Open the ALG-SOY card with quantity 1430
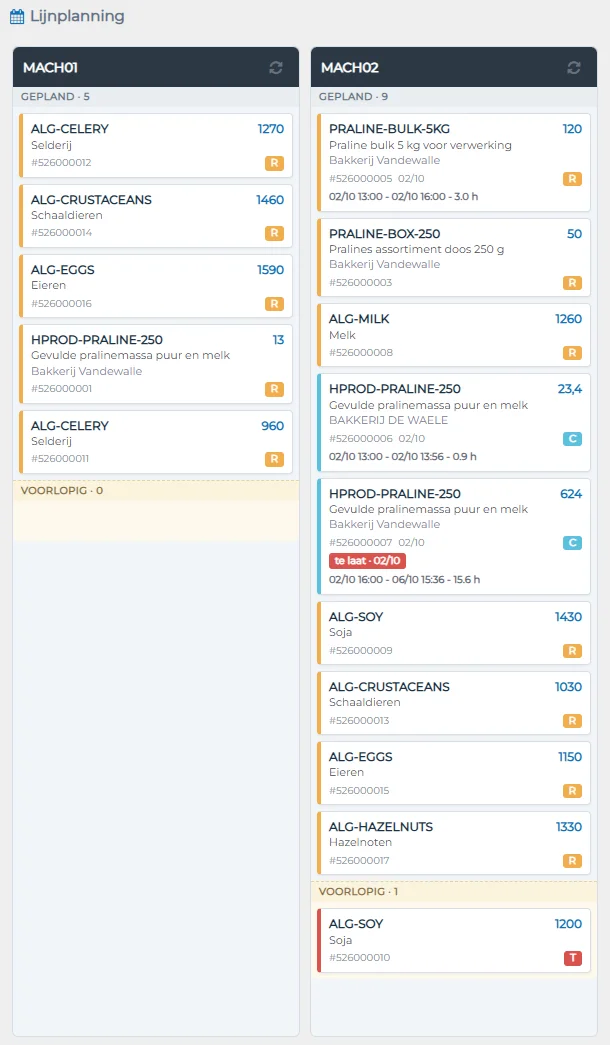Image resolution: width=610 pixels, height=1045 pixels. click(x=454, y=633)
